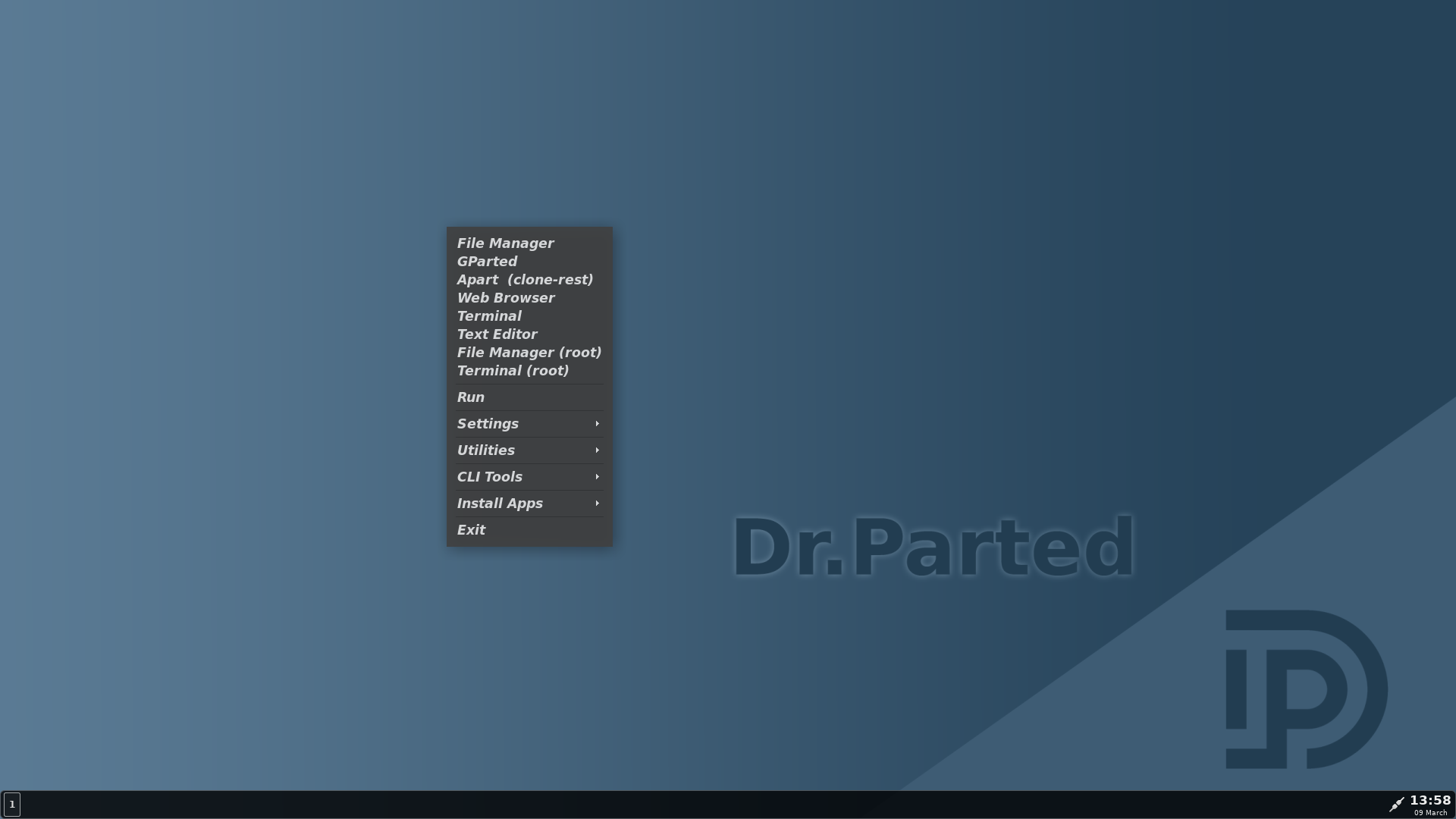The height and width of the screenshot is (819, 1456).
Task: Open File Manager (root)
Action: (x=529, y=353)
